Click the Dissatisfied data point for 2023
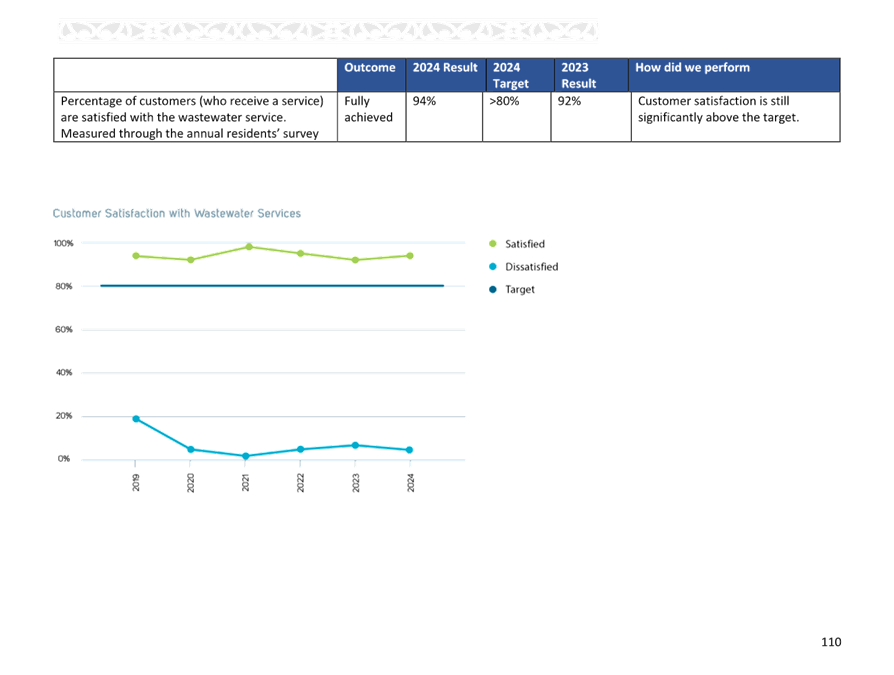Image resolution: width=894 pixels, height=675 pixels. pos(355,445)
